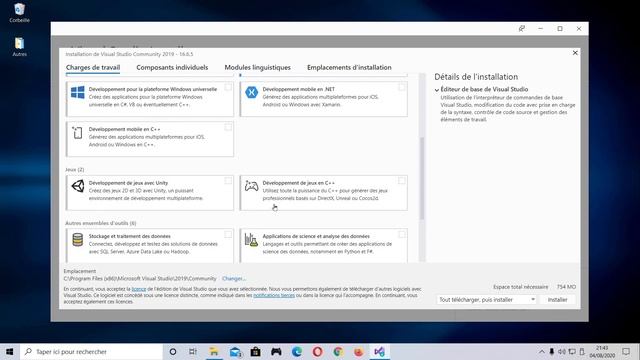Click the Changer... location link
This screenshot has width=640, height=360.
pos(234,278)
